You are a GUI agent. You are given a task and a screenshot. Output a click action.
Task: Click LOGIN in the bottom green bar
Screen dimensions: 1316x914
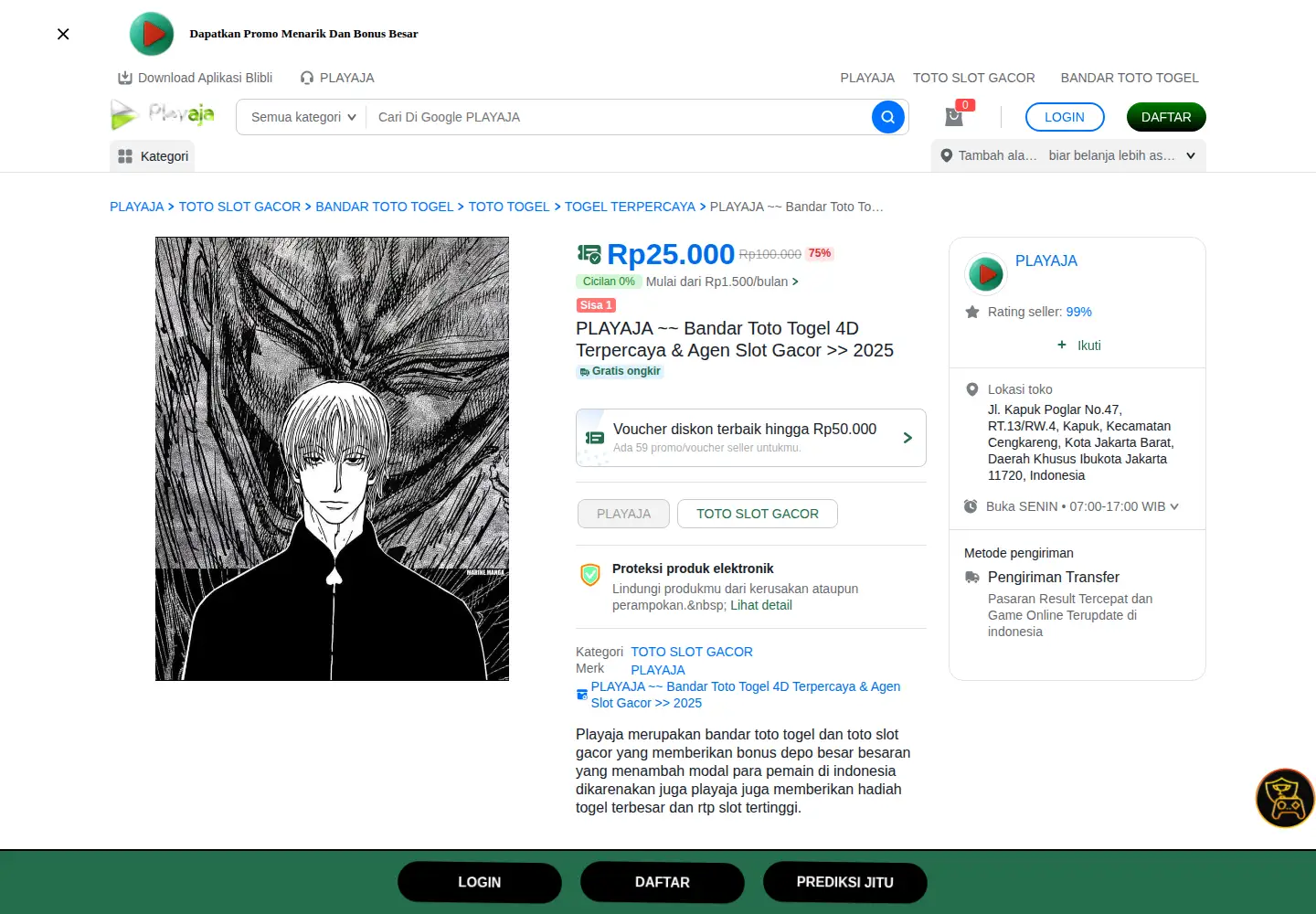click(480, 882)
